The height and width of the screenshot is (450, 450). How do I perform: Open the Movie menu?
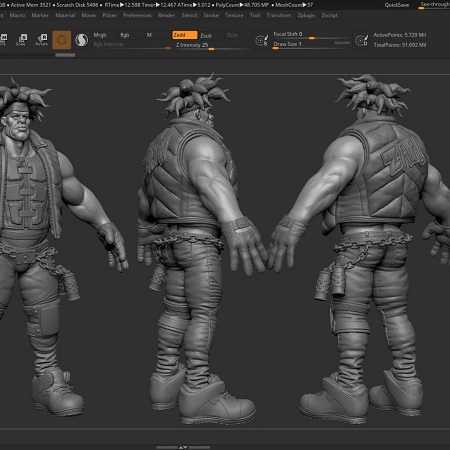[x=89, y=15]
